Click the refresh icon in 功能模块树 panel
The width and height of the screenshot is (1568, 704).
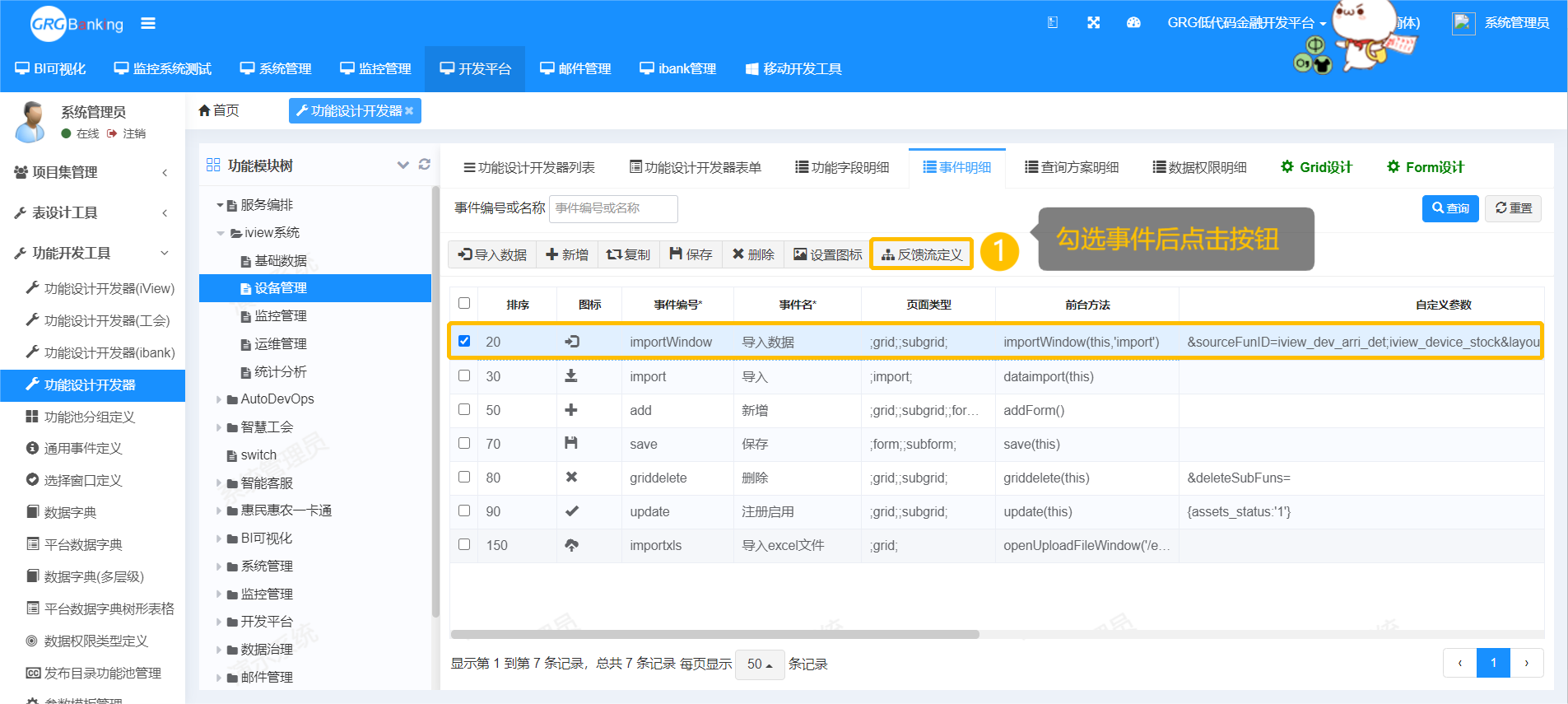tap(425, 165)
